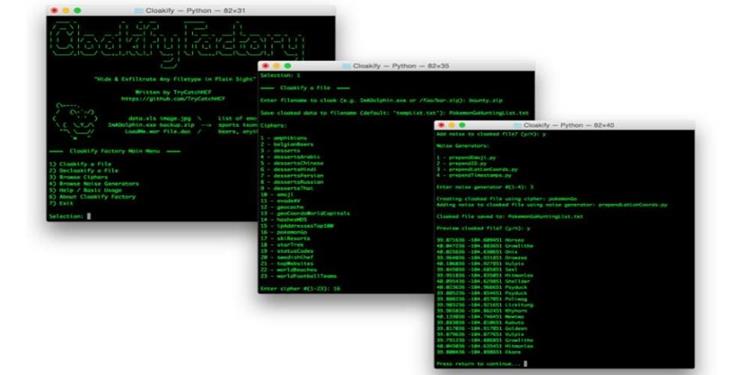Viewport: 750px width, 375px height.
Task: Click noise generator "4 - prependTimestamps.py"
Action: (x=474, y=176)
